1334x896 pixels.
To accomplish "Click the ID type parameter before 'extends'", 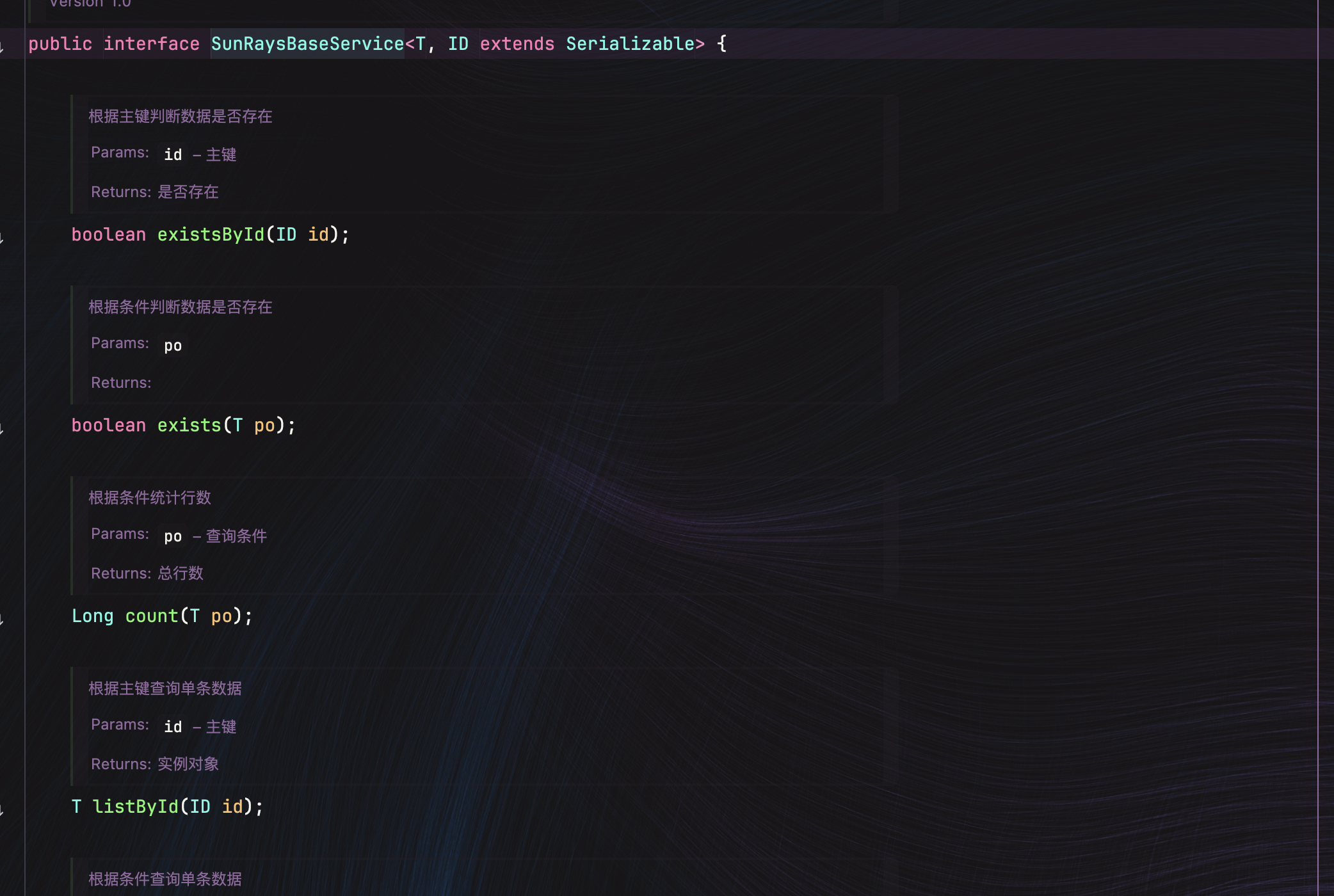I will (x=458, y=44).
